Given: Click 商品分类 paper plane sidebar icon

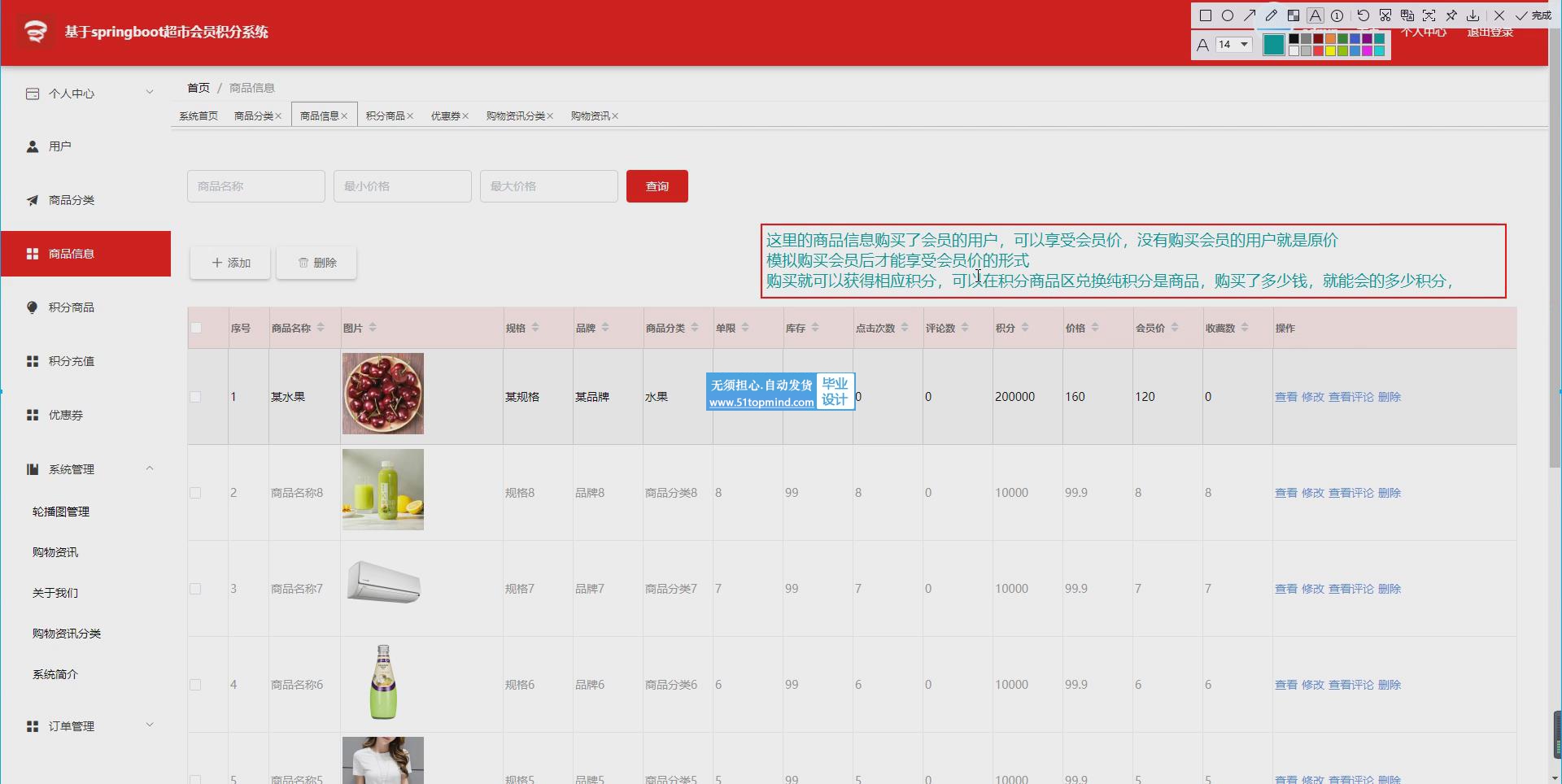Looking at the screenshot, I should [x=33, y=200].
